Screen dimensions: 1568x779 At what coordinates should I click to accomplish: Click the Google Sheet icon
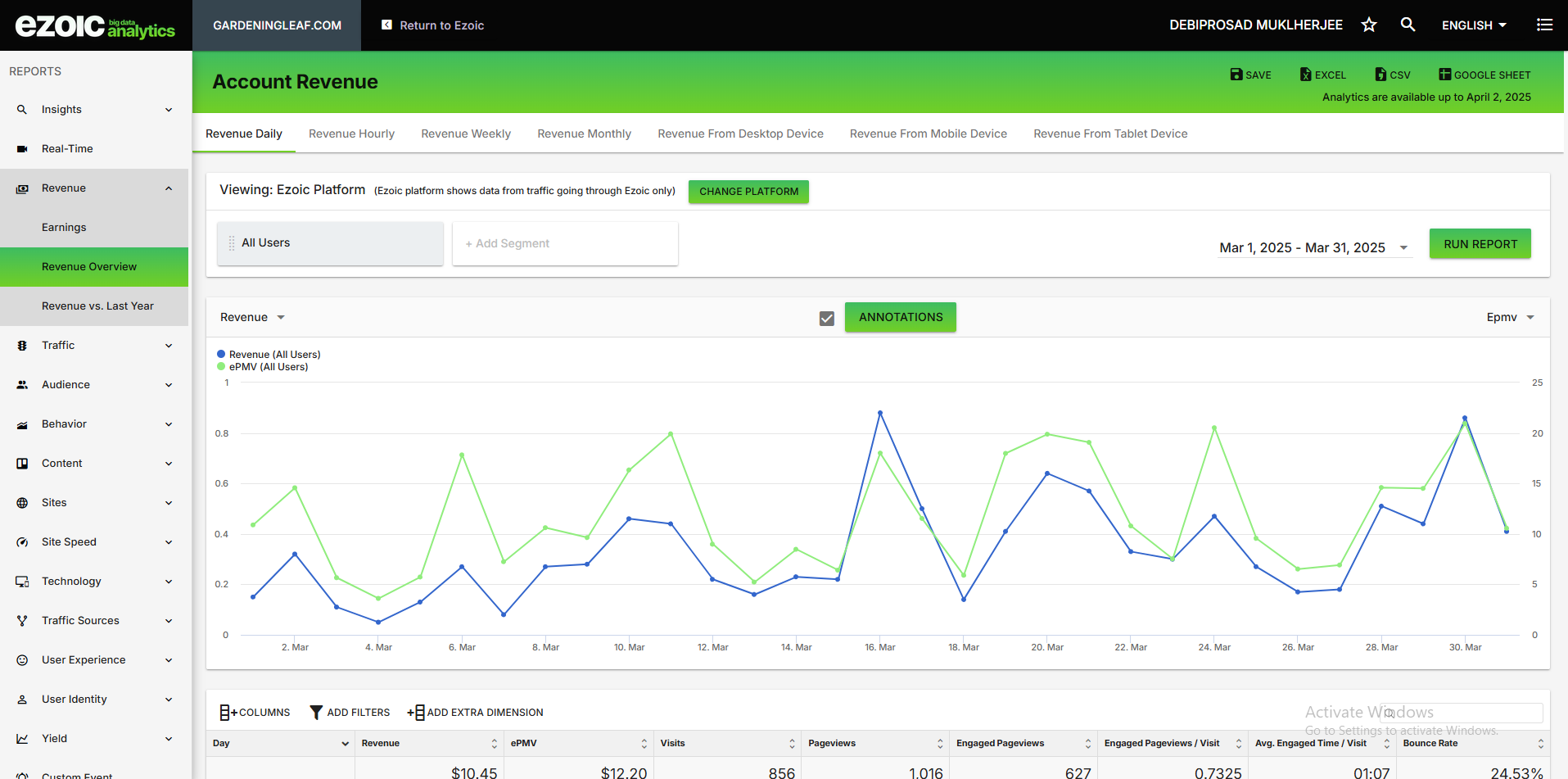pos(1445,75)
